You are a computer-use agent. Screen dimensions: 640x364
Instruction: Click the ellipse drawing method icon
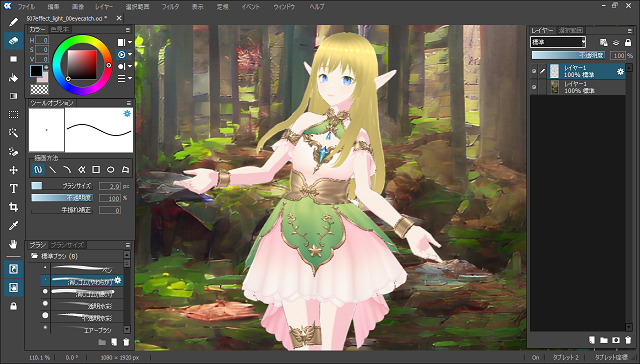[x=111, y=169]
